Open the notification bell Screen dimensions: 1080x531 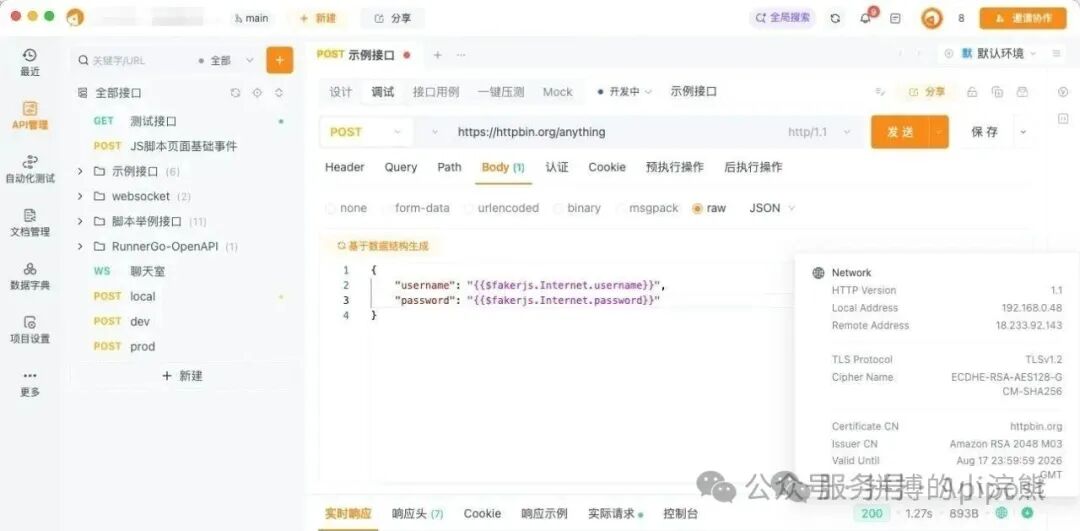[x=866, y=19]
